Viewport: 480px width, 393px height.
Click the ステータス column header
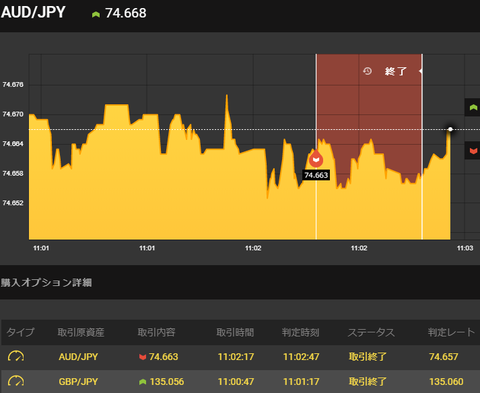point(371,332)
